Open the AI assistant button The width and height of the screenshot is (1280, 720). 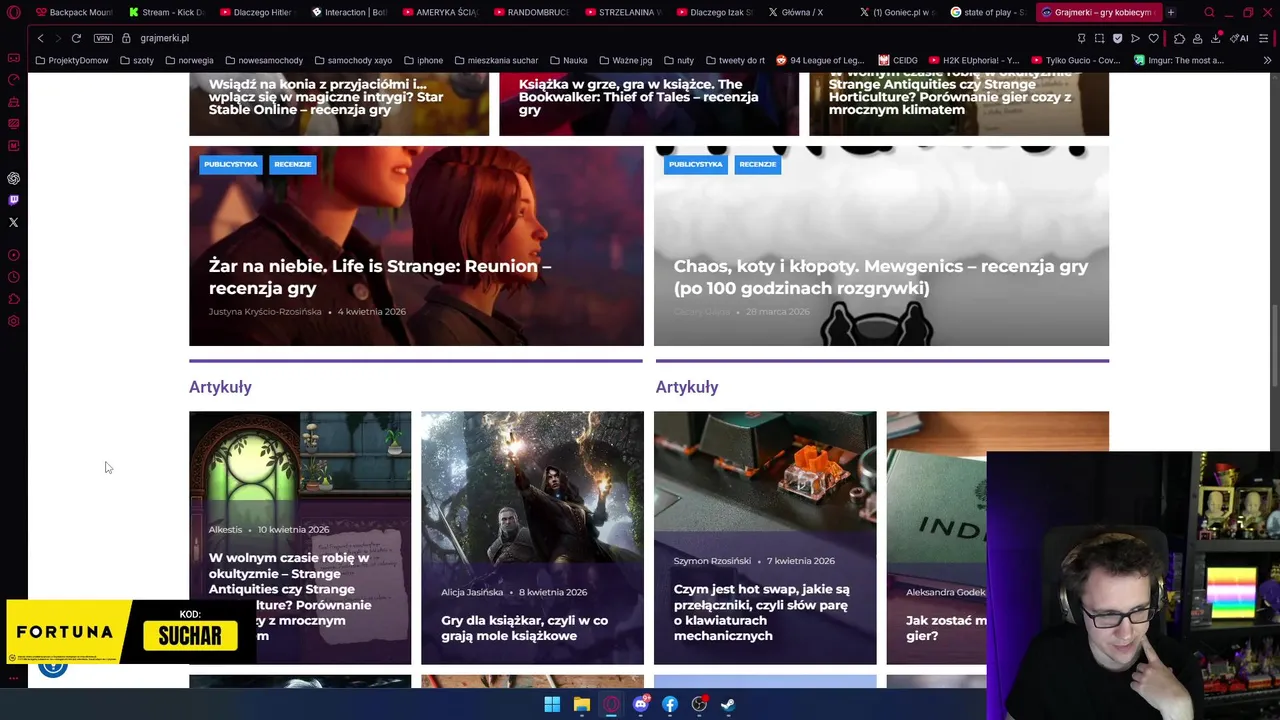click(x=1239, y=38)
